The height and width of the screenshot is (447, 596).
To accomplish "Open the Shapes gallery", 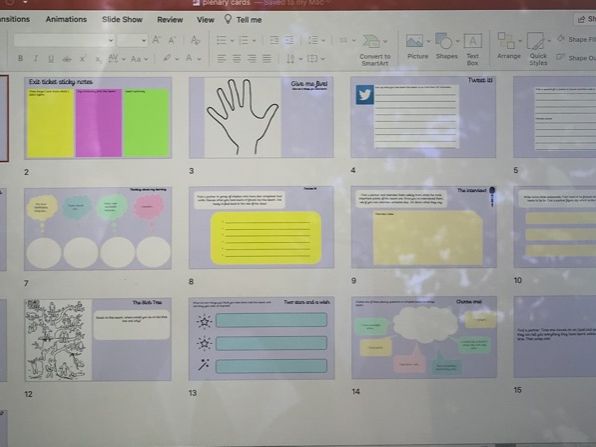I will (447, 46).
